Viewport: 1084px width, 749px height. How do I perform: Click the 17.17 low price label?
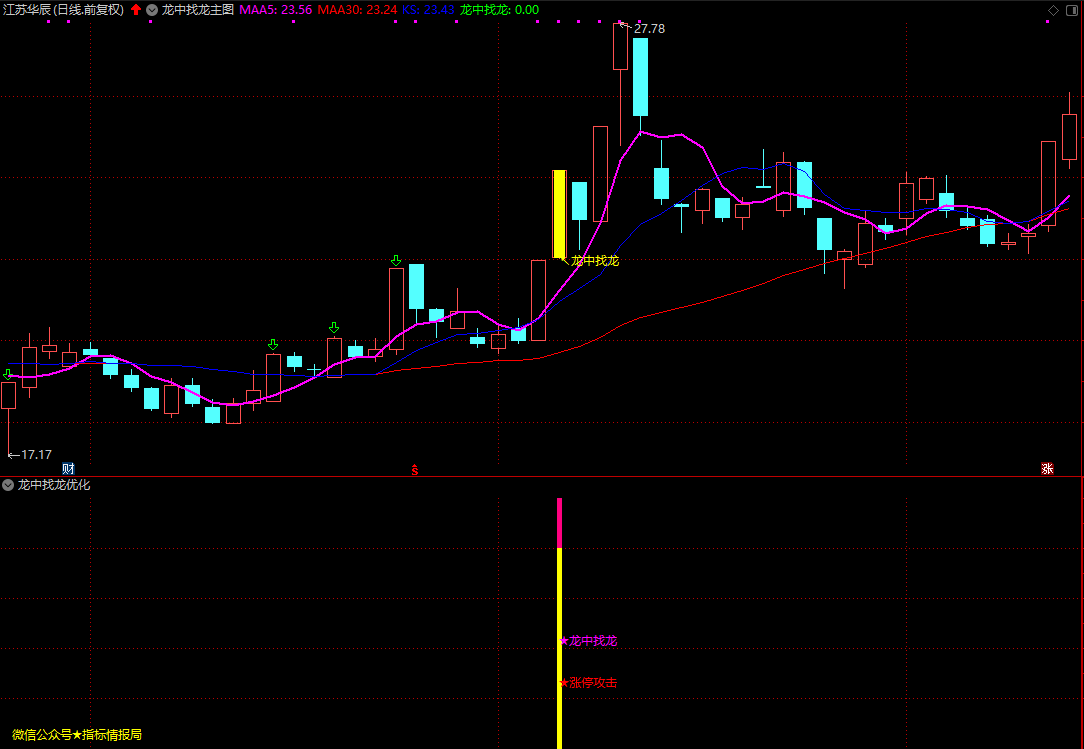click(x=36, y=454)
